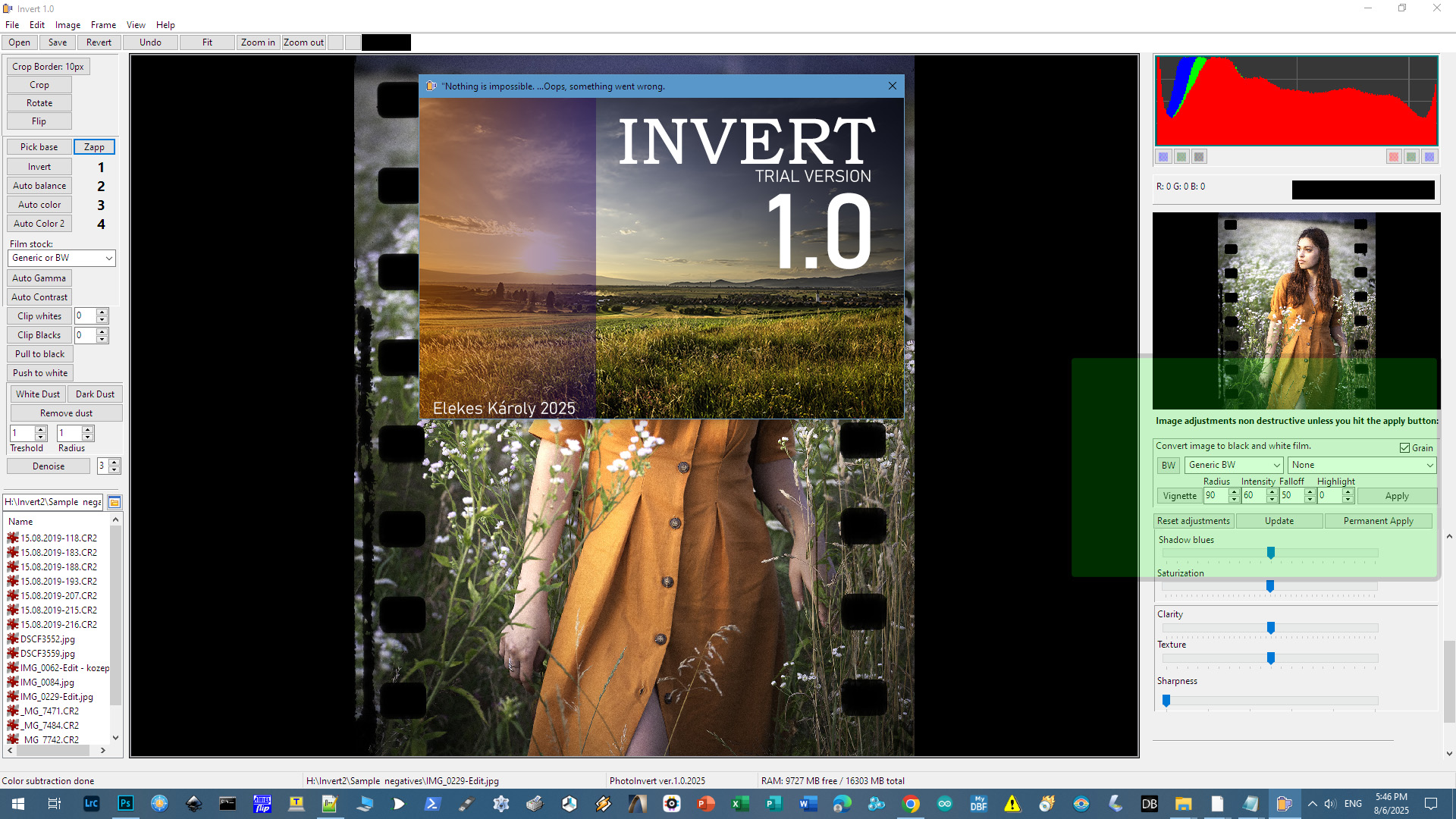This screenshot has height=819, width=1456.
Task: Click the left green histogram channel button
Action: [1181, 157]
